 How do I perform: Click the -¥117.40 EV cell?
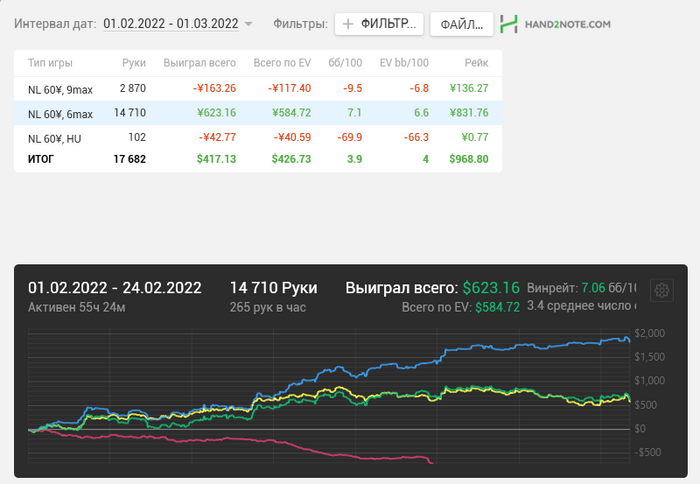click(x=289, y=88)
